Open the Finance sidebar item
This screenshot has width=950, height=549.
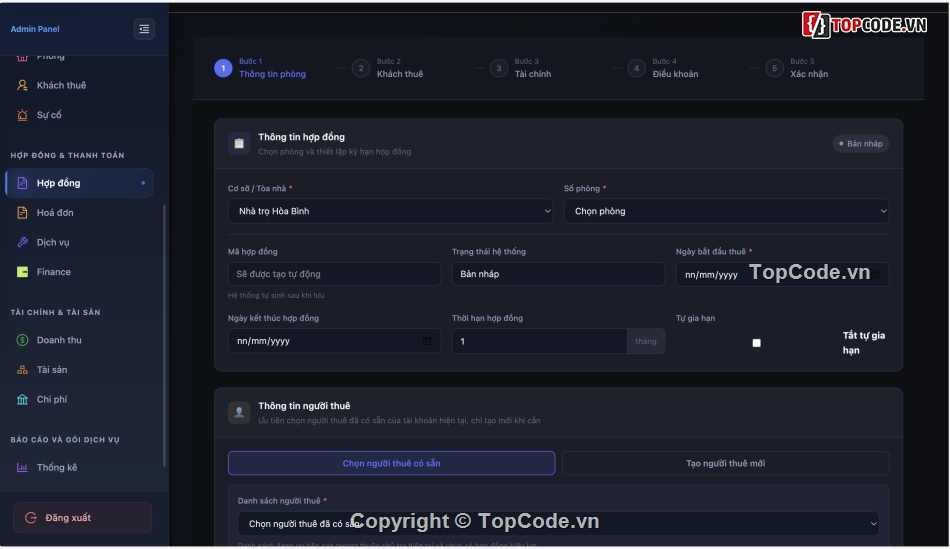click(x=79, y=272)
